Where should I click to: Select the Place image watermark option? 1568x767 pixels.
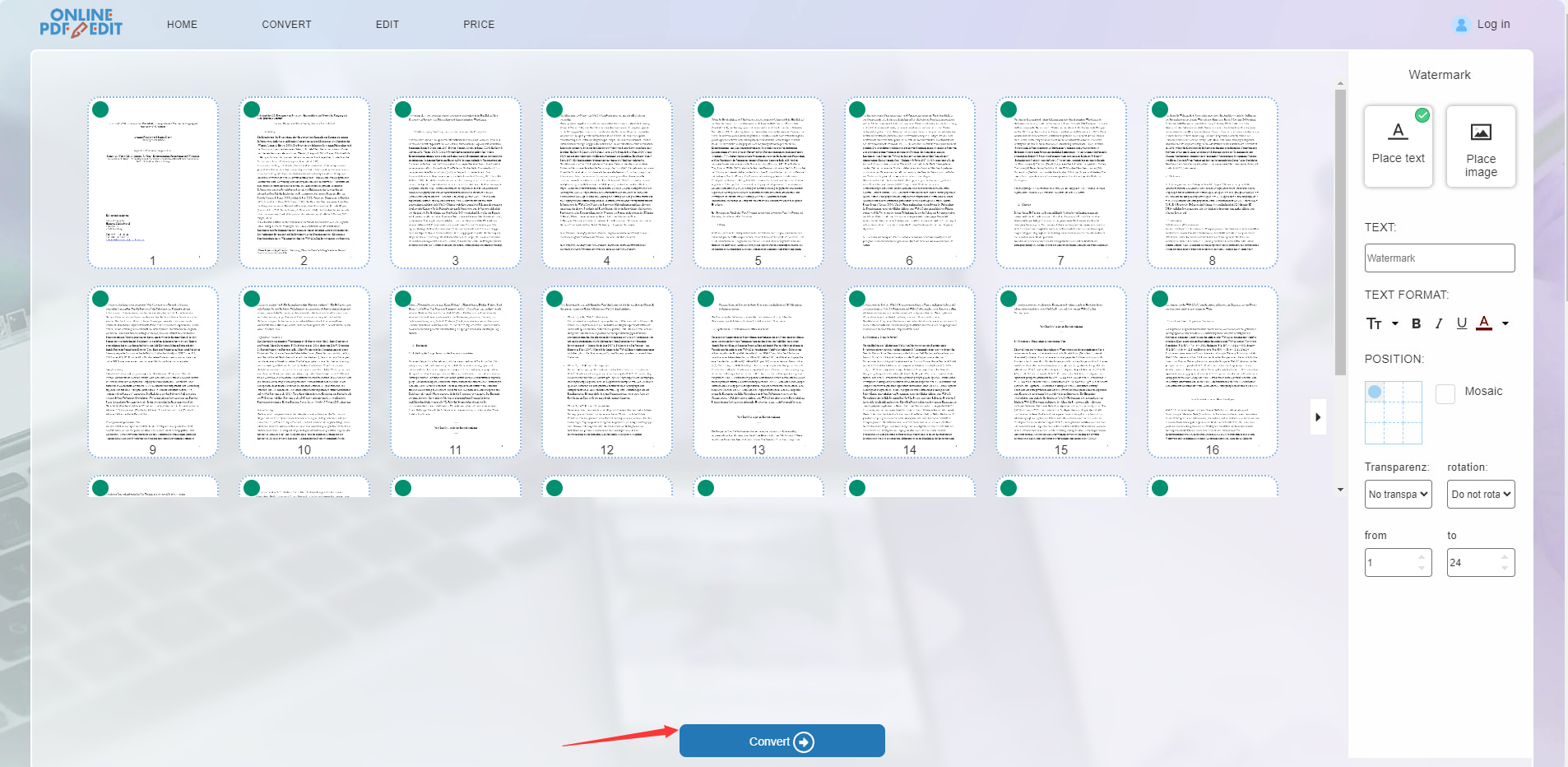pos(1480,146)
